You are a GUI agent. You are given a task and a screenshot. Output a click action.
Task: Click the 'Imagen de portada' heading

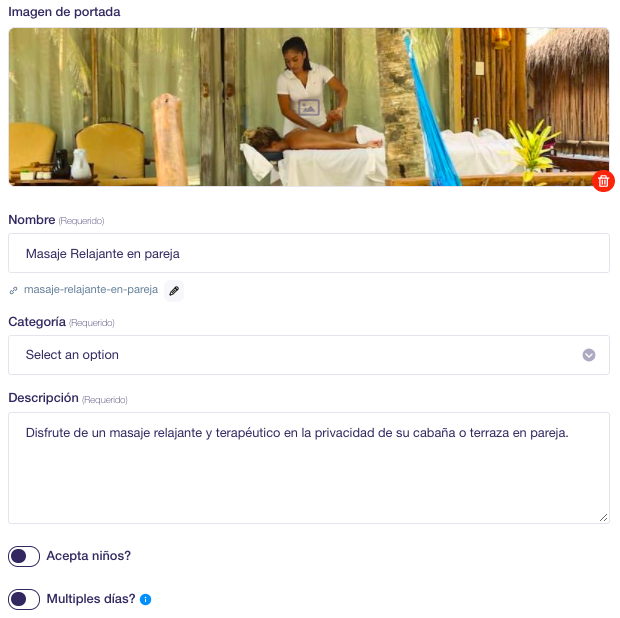coord(64,12)
